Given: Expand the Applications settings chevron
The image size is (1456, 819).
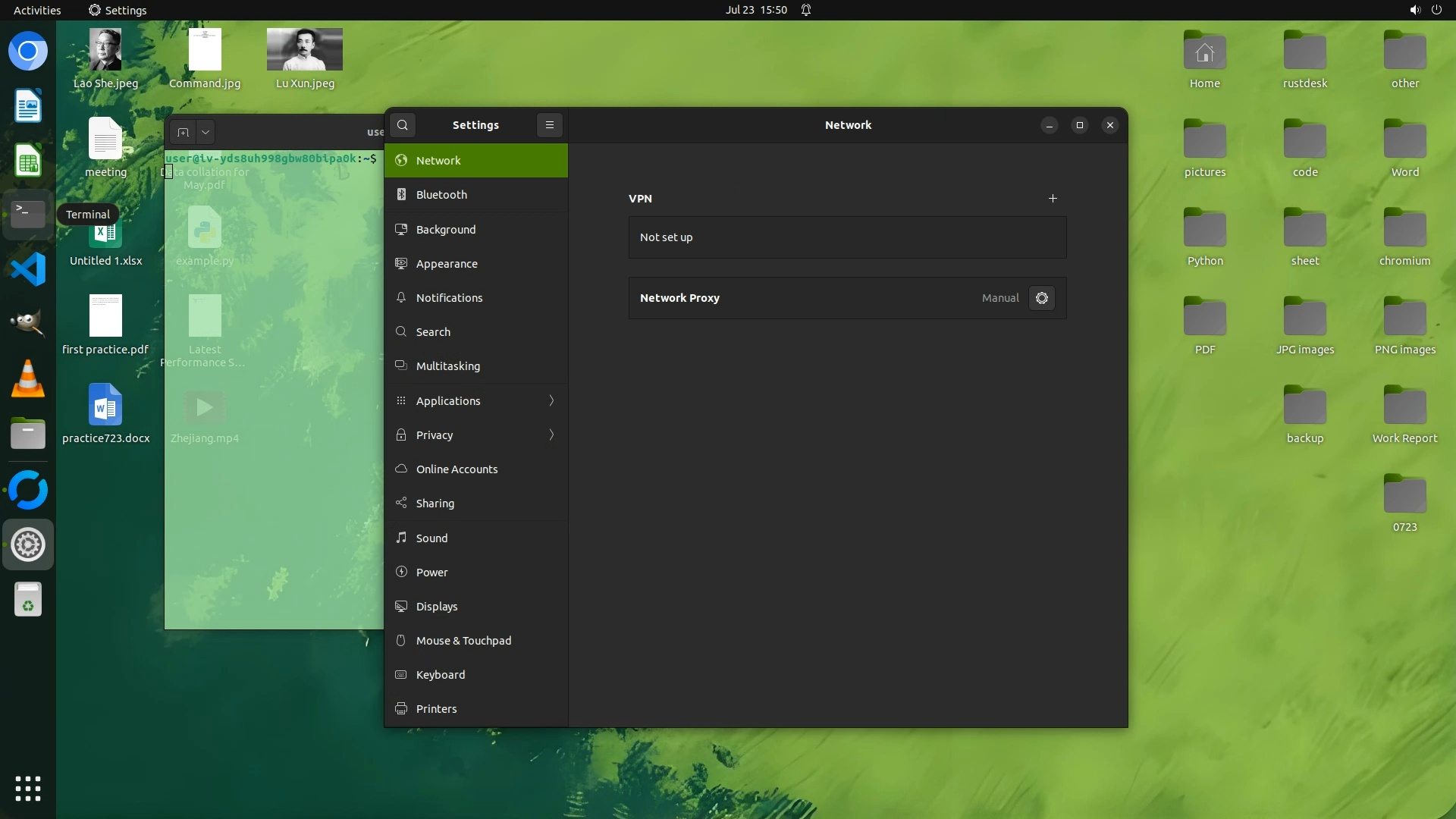Looking at the screenshot, I should pyautogui.click(x=551, y=400).
